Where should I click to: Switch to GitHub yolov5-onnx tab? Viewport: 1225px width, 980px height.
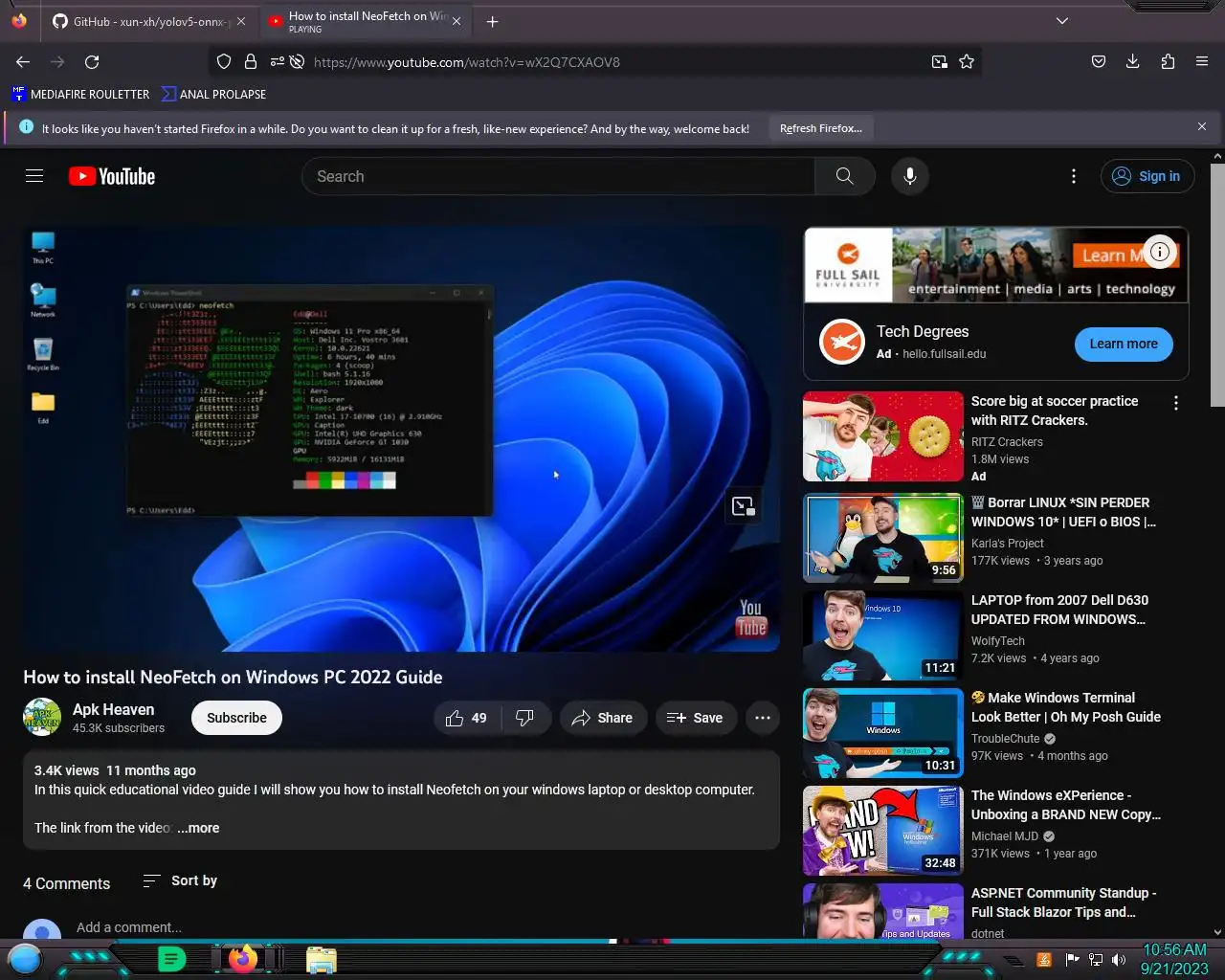click(148, 21)
